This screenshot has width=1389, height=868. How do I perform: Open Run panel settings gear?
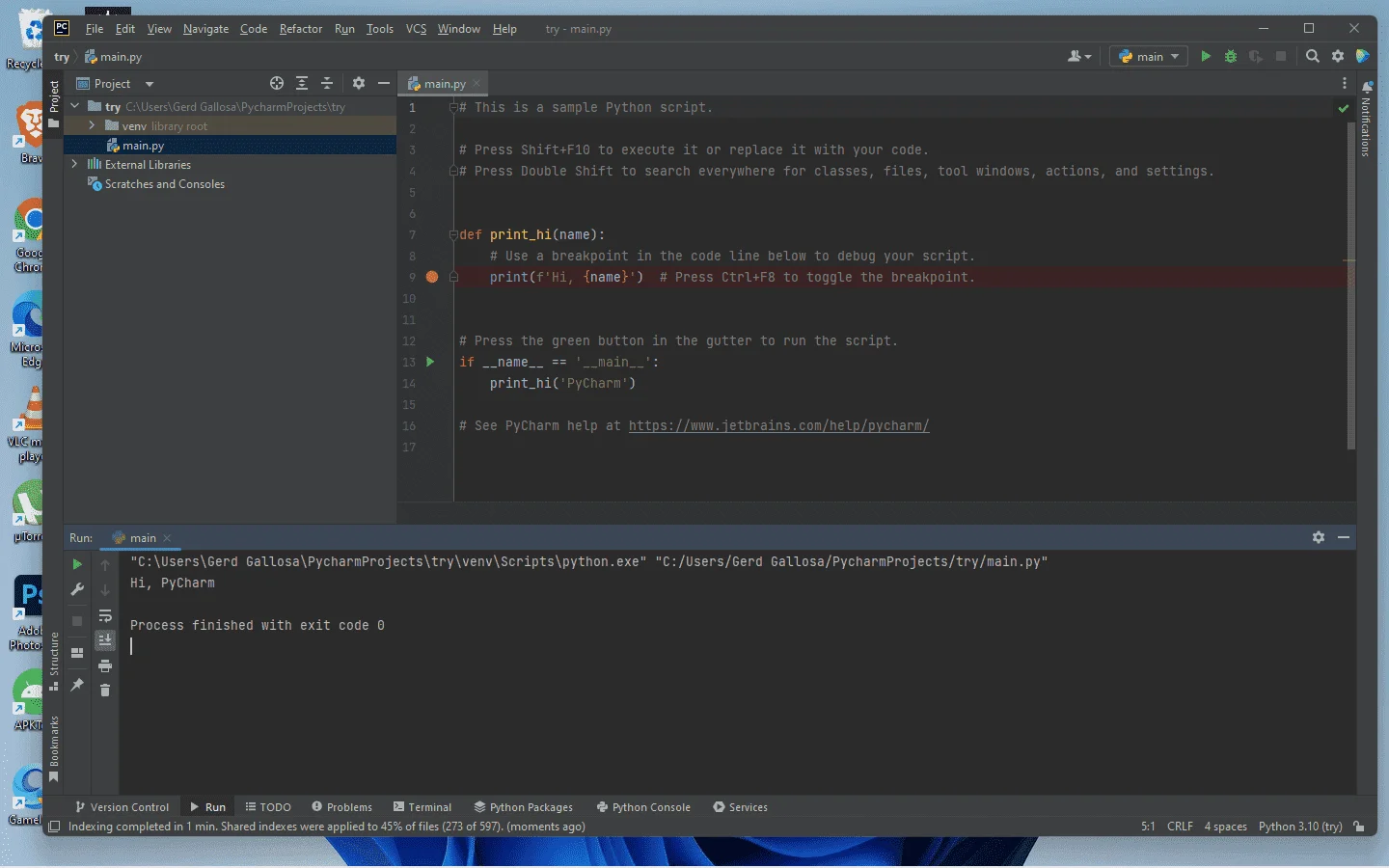[x=1319, y=537]
